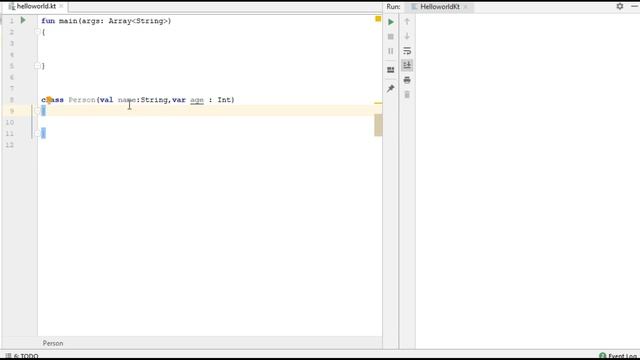Click the yellow inspection warning indicator

(378, 19)
